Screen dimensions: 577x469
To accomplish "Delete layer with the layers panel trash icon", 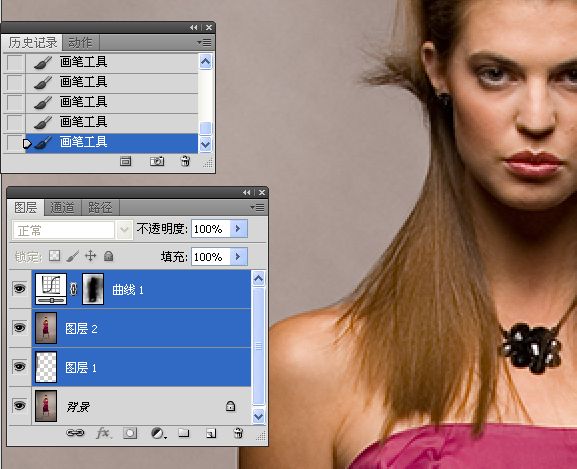I will (238, 433).
